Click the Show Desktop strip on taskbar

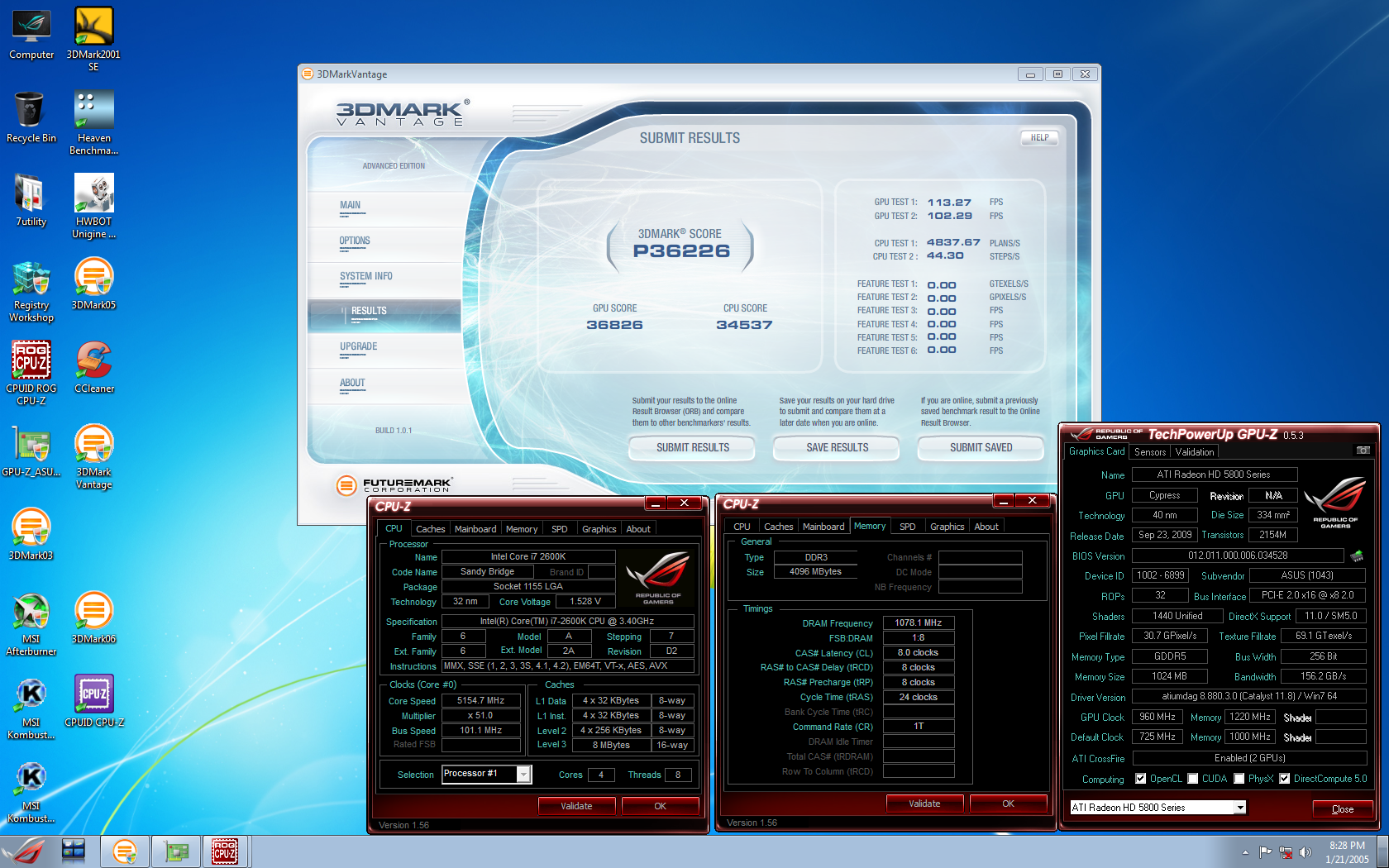click(1383, 851)
